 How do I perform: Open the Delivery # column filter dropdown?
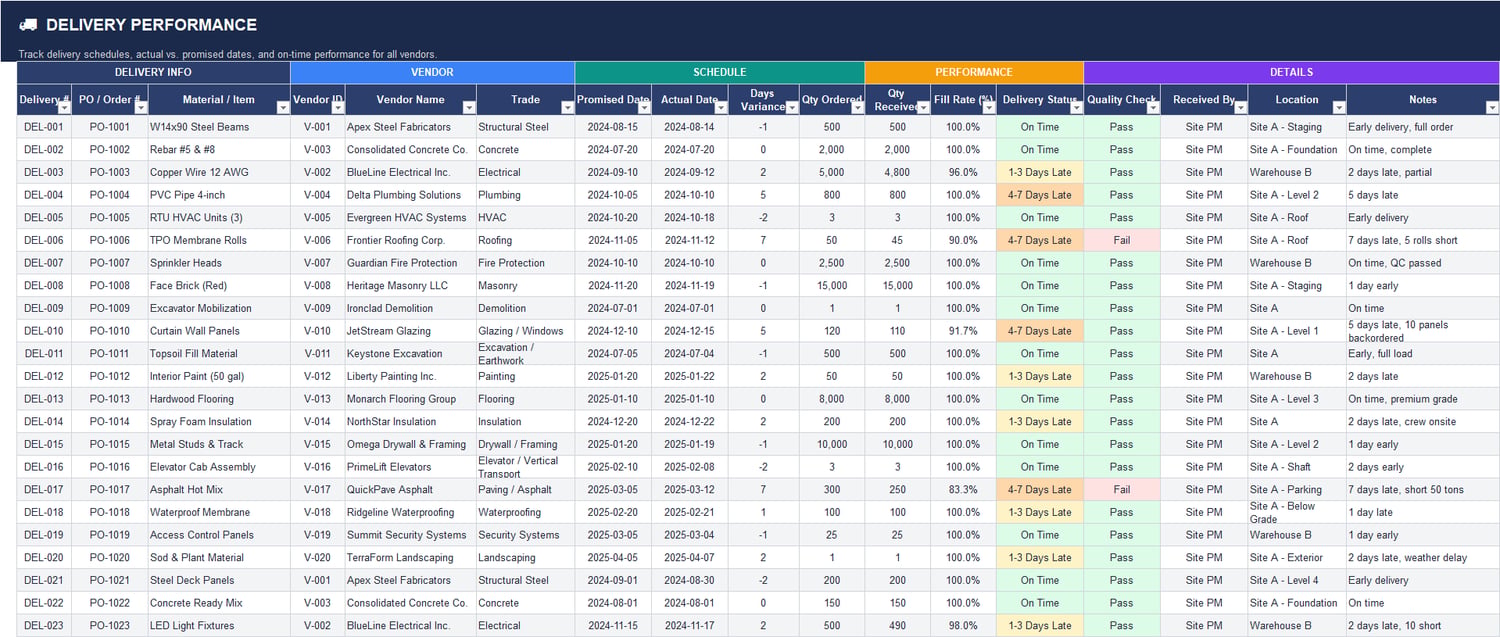(64, 107)
